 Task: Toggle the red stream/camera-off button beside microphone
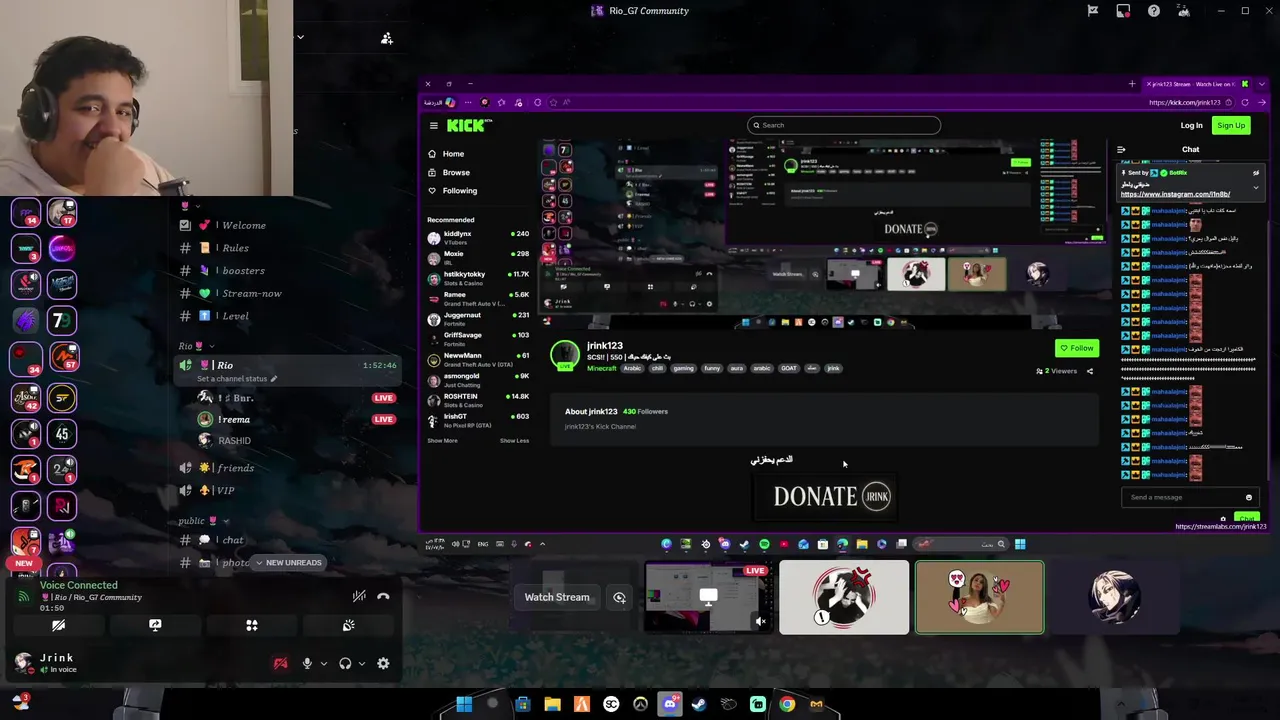tap(280, 663)
